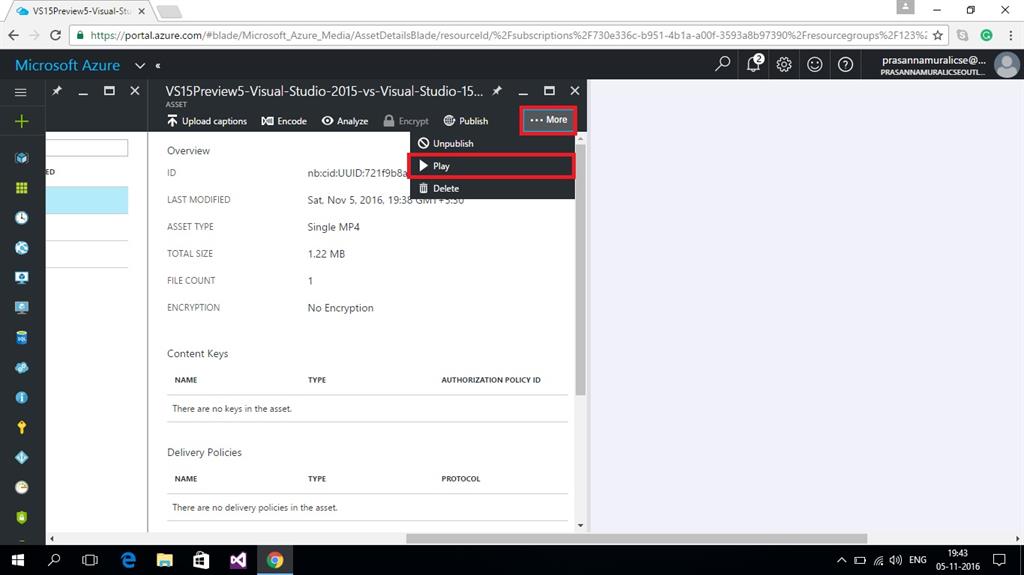1024x575 pixels.
Task: Click the feedback smiley icon
Action: click(x=814, y=64)
